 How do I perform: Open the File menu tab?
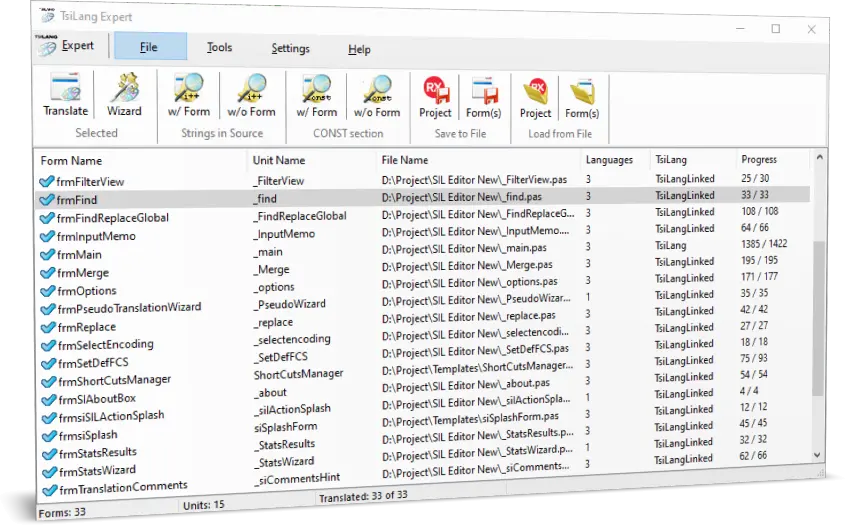(149, 47)
